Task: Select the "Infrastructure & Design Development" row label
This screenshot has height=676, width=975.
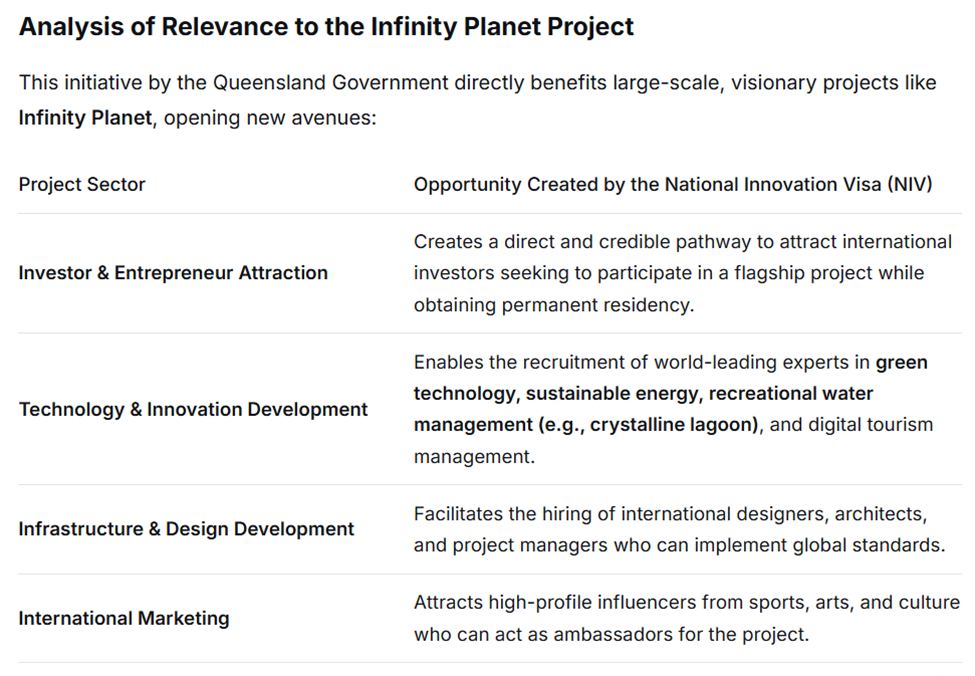Action: coord(186,529)
